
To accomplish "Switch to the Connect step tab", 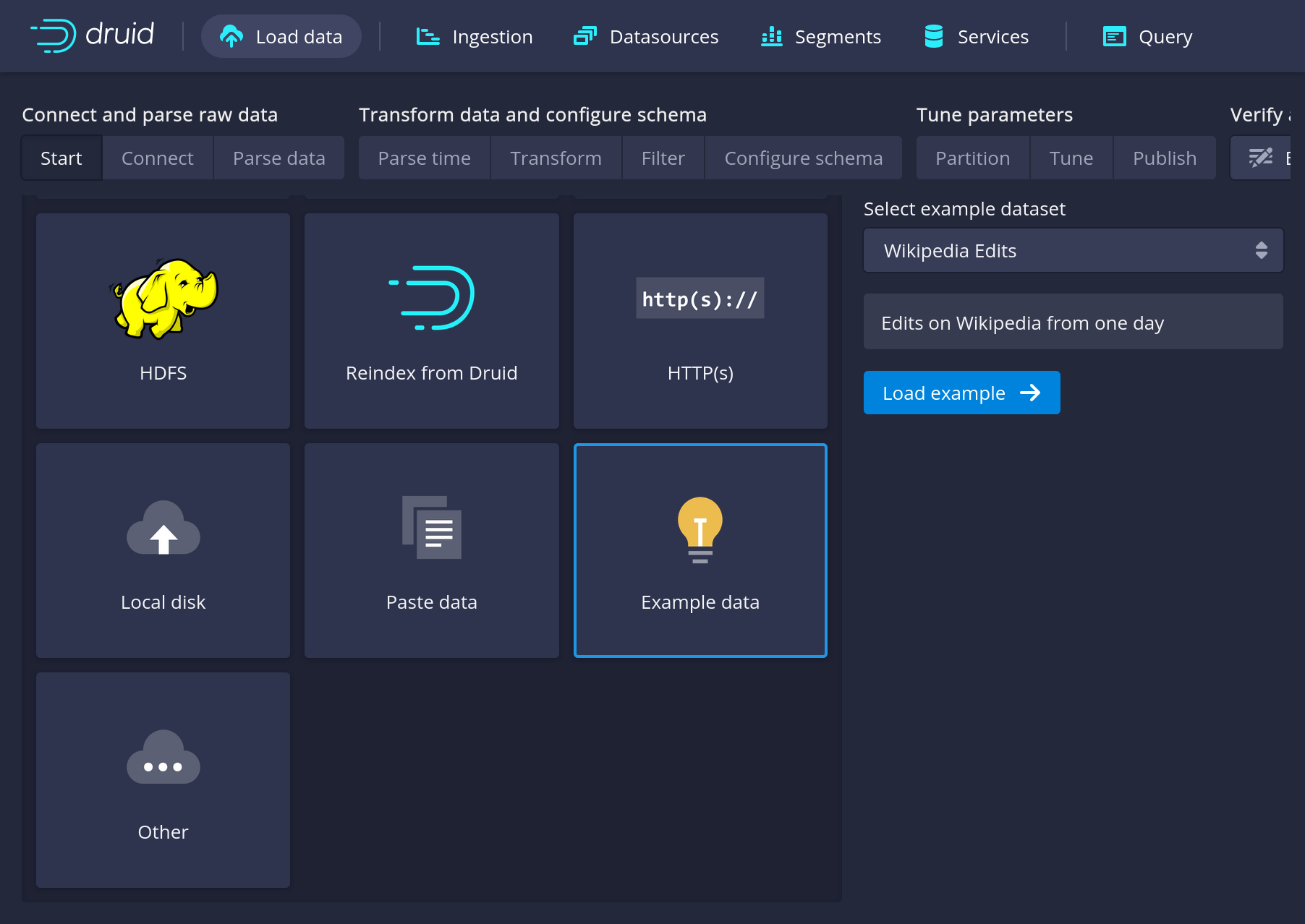I will [x=158, y=158].
